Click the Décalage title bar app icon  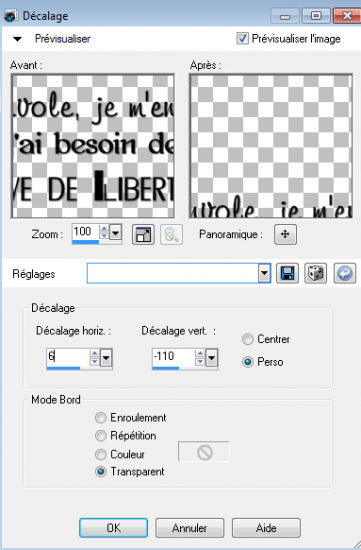(11, 15)
